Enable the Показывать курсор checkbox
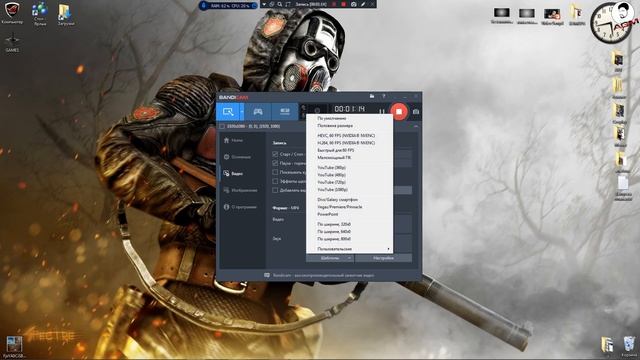The height and width of the screenshot is (360, 640). pos(275,172)
